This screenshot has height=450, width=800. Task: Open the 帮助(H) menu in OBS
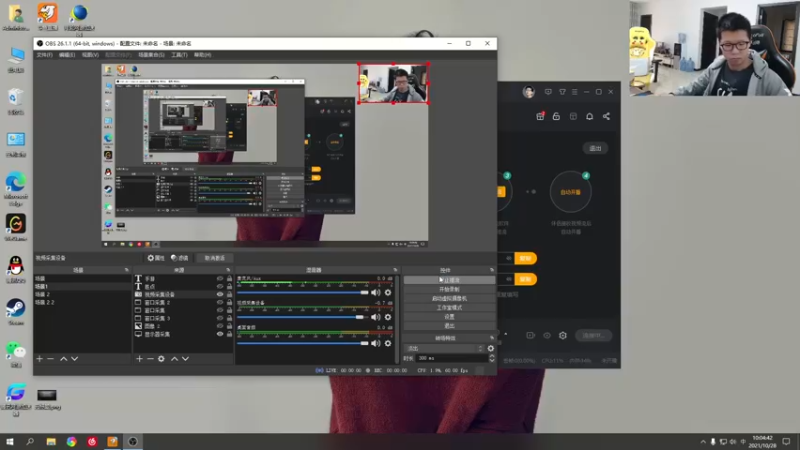(x=203, y=55)
